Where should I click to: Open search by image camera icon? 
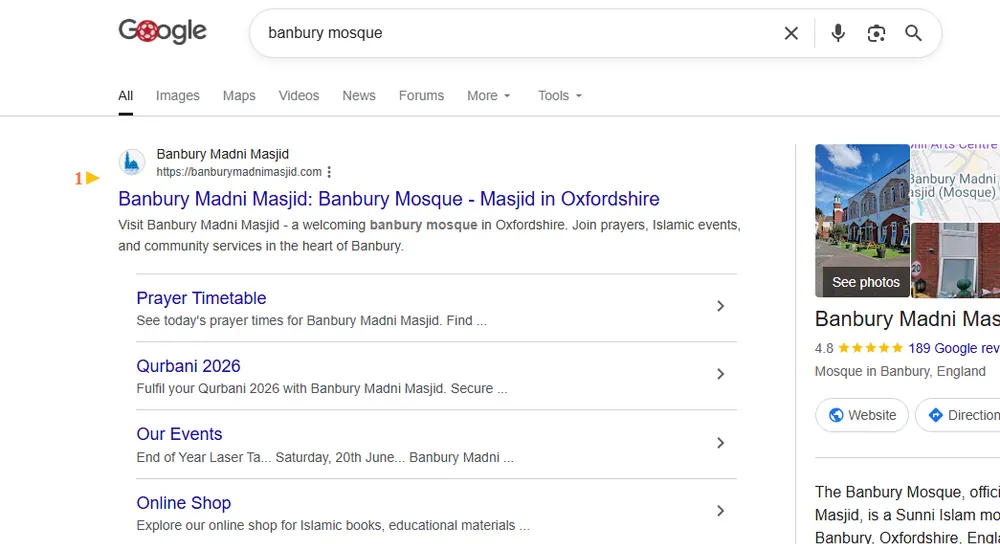876,33
